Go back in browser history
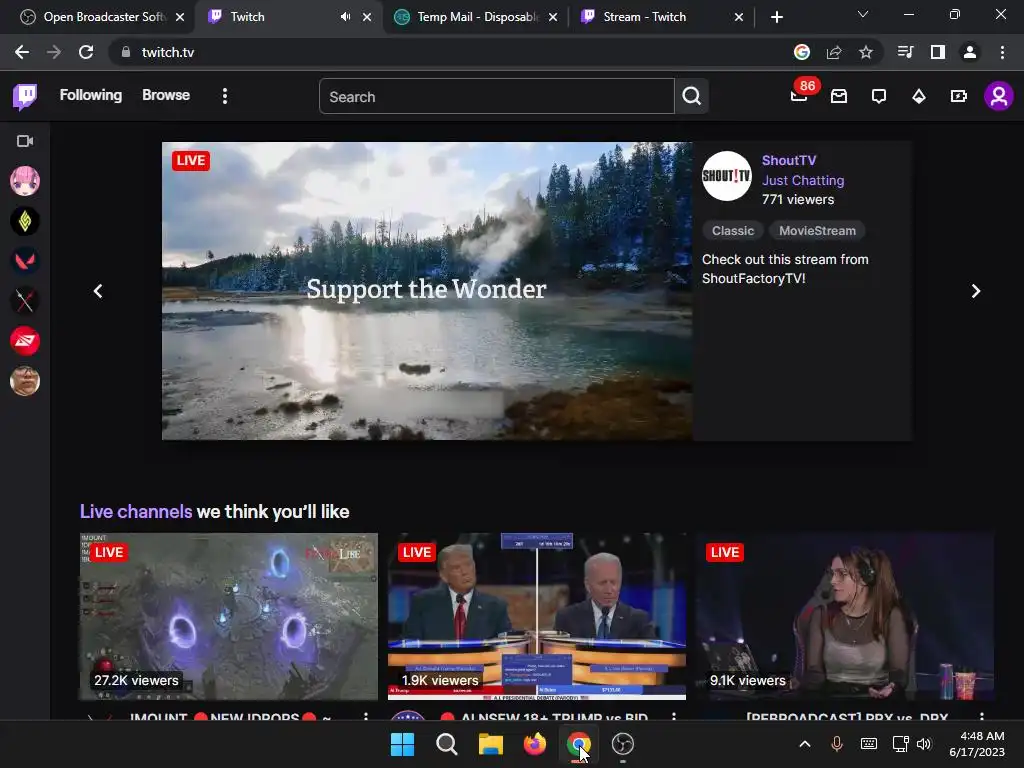This screenshot has height=768, width=1024. coord(22,52)
